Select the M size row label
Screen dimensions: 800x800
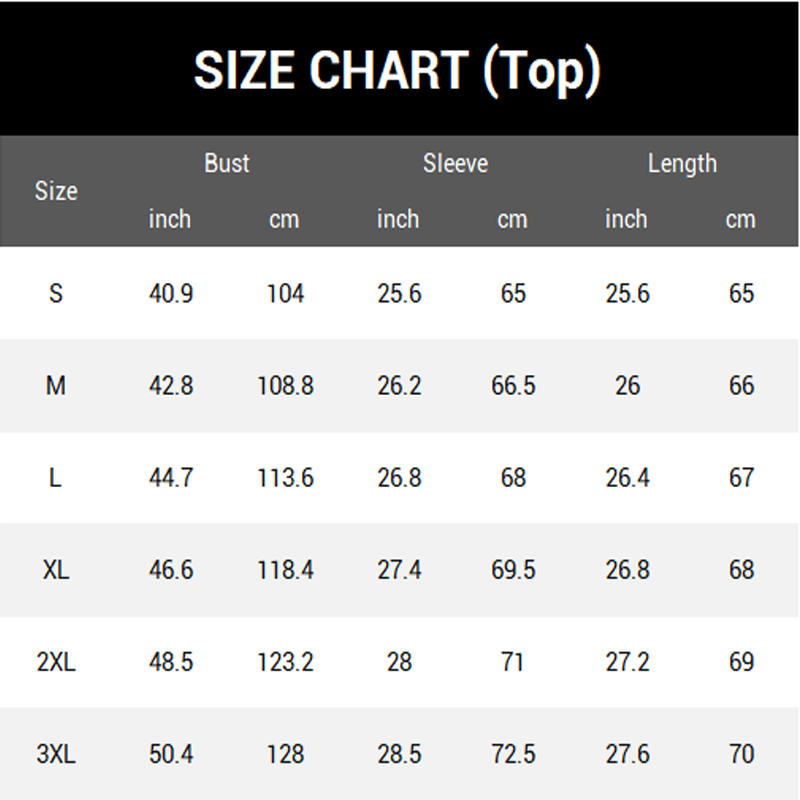point(56,385)
